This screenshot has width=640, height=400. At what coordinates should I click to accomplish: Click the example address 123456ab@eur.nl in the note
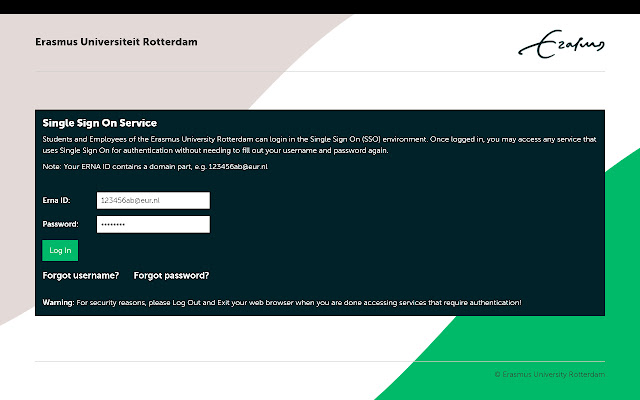[237, 166]
